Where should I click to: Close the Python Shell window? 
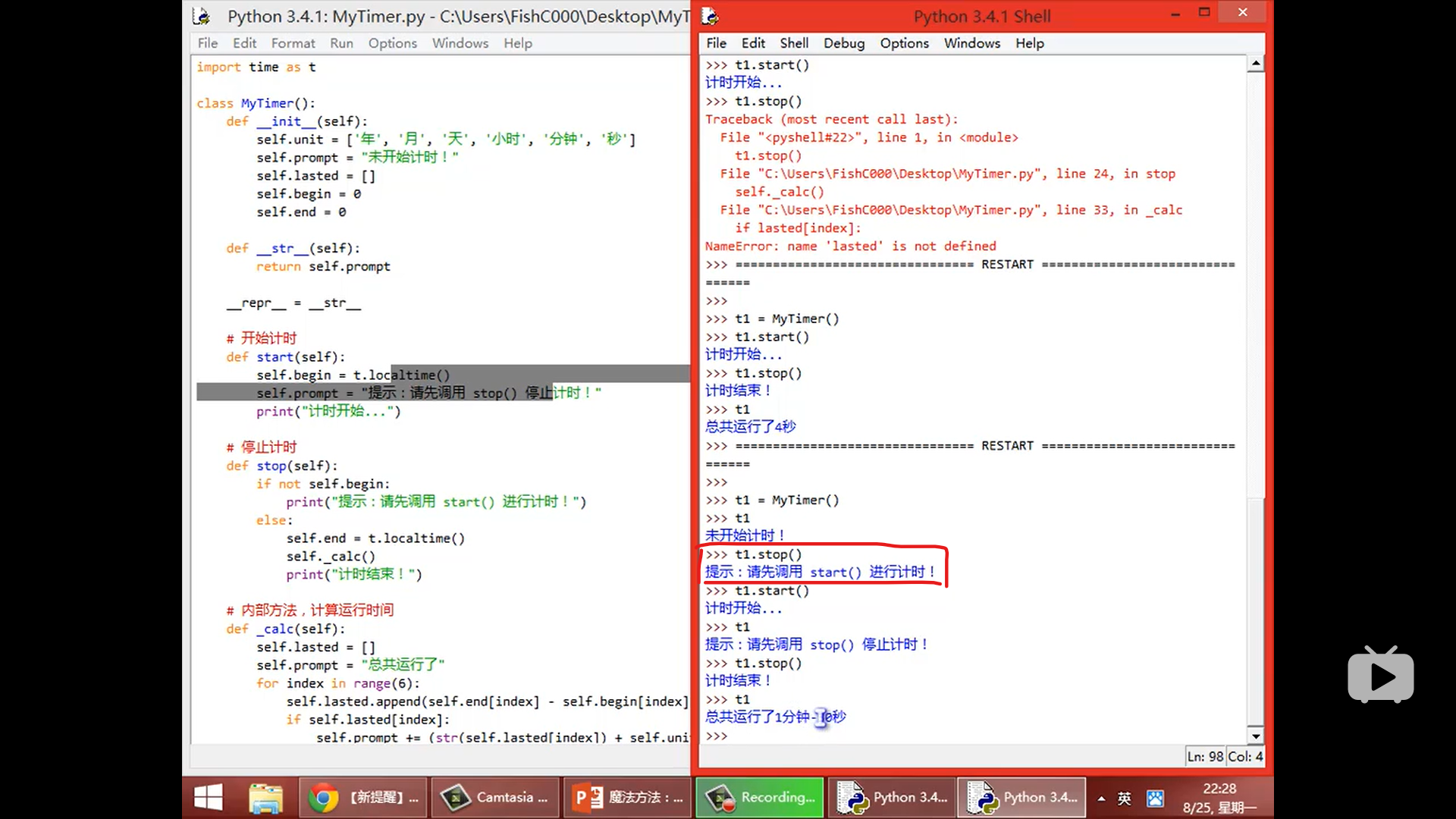click(x=1242, y=12)
